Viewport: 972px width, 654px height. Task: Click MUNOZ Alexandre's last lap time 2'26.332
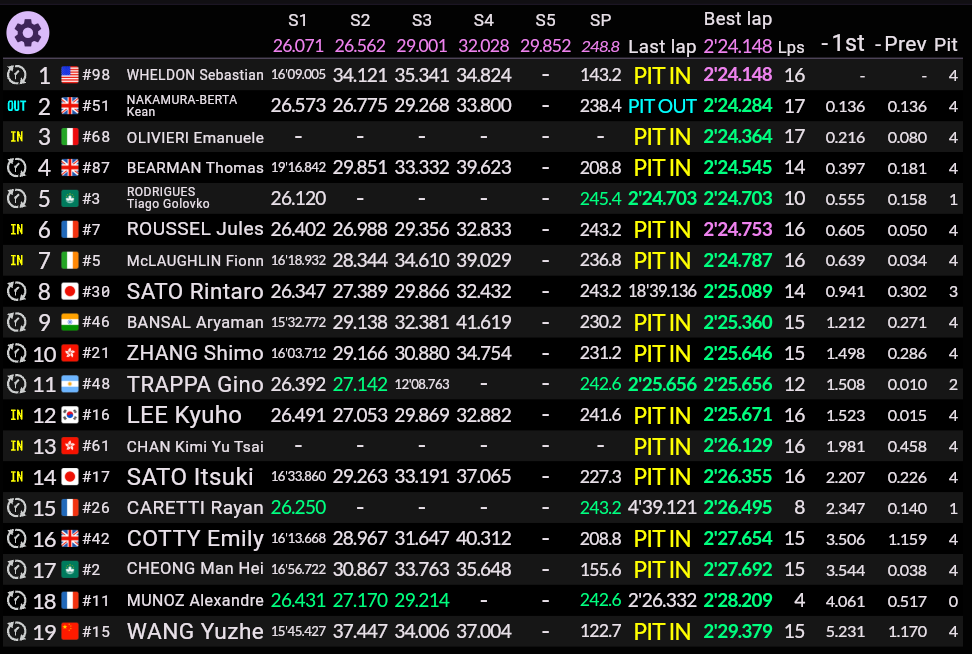click(661, 601)
